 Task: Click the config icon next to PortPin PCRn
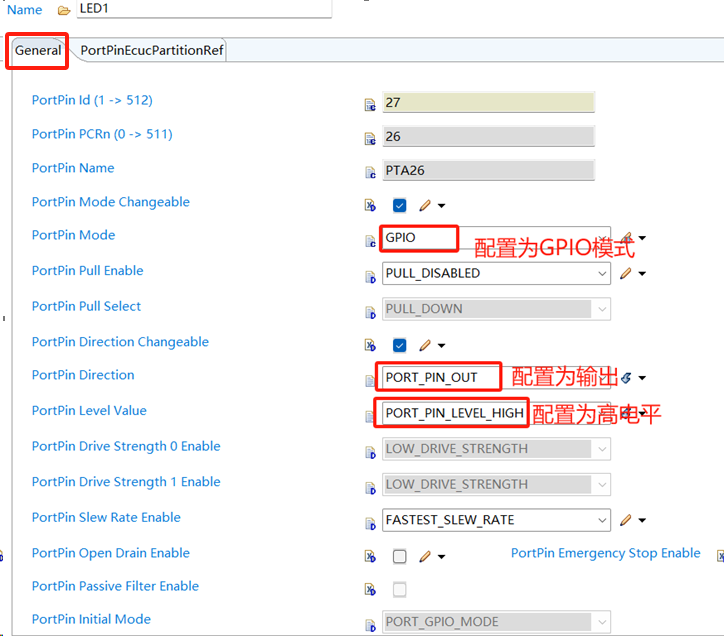pos(370,139)
